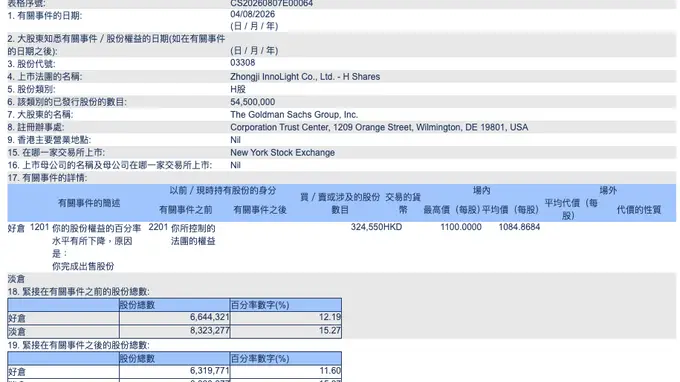The width and height of the screenshot is (680, 382).
Task: Select the 代價的性質 column header
Action: pyautogui.click(x=639, y=210)
